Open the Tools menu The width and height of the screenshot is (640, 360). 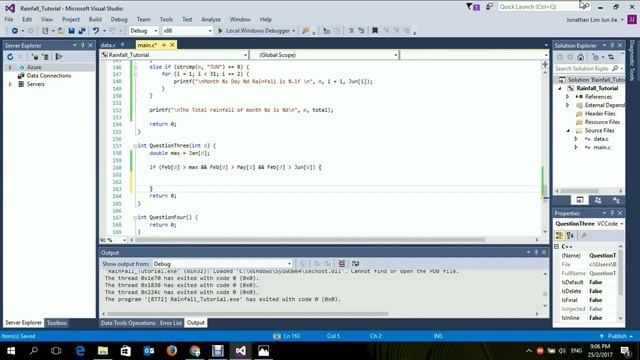pos(166,19)
